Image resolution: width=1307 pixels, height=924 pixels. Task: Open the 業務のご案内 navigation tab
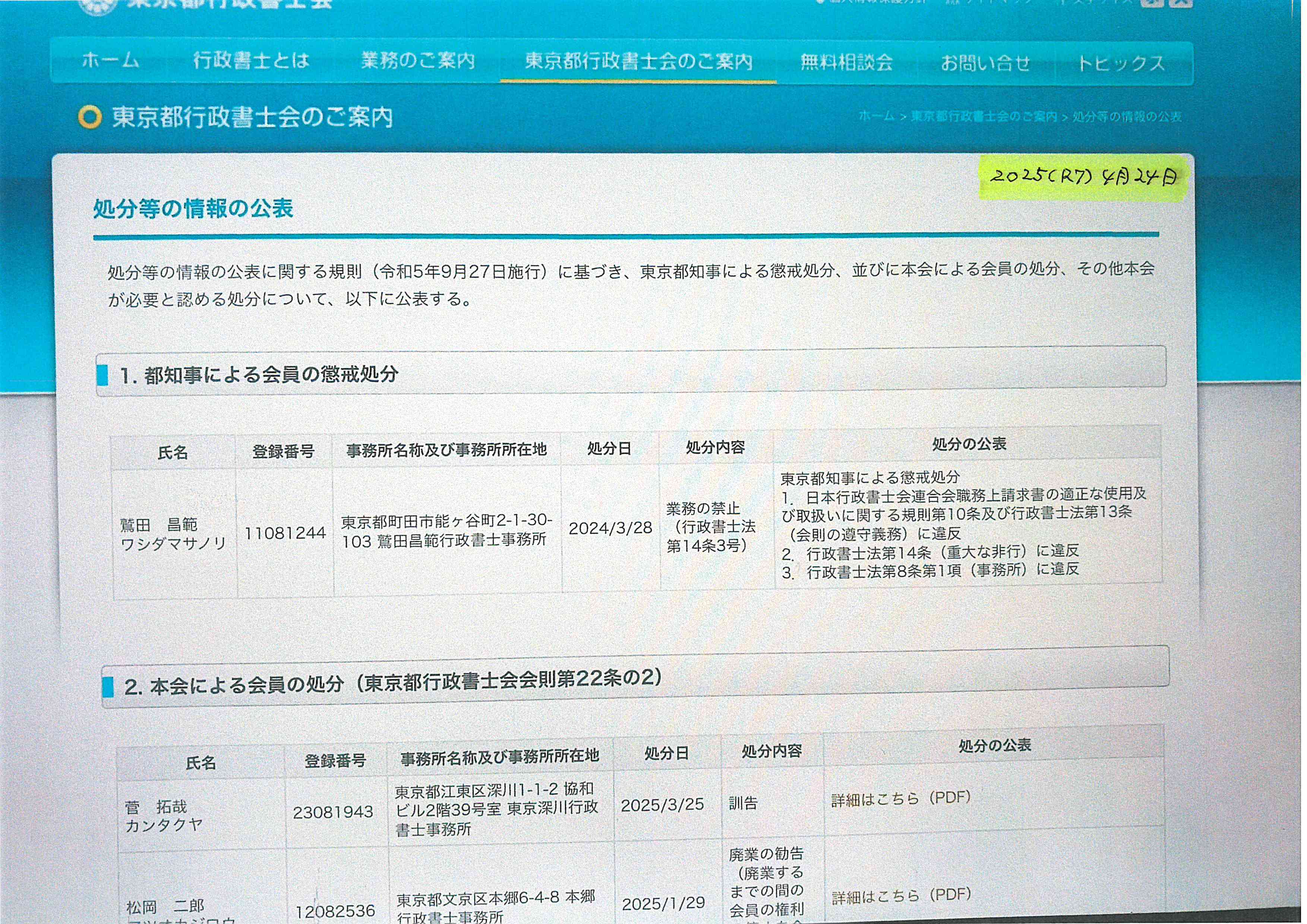(418, 60)
